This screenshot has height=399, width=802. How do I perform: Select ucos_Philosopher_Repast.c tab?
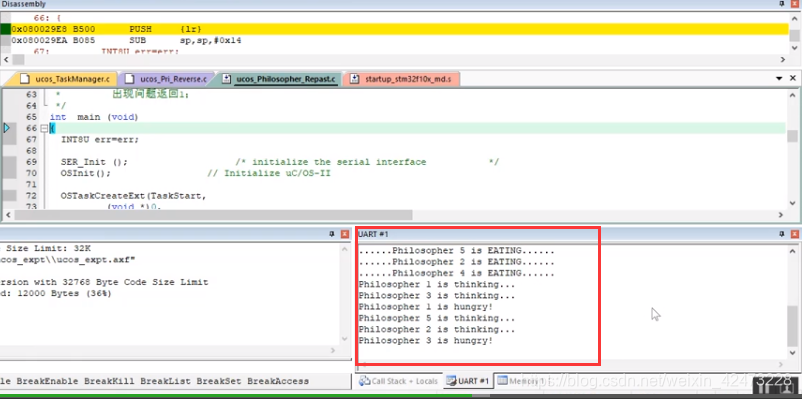[x=279, y=79]
